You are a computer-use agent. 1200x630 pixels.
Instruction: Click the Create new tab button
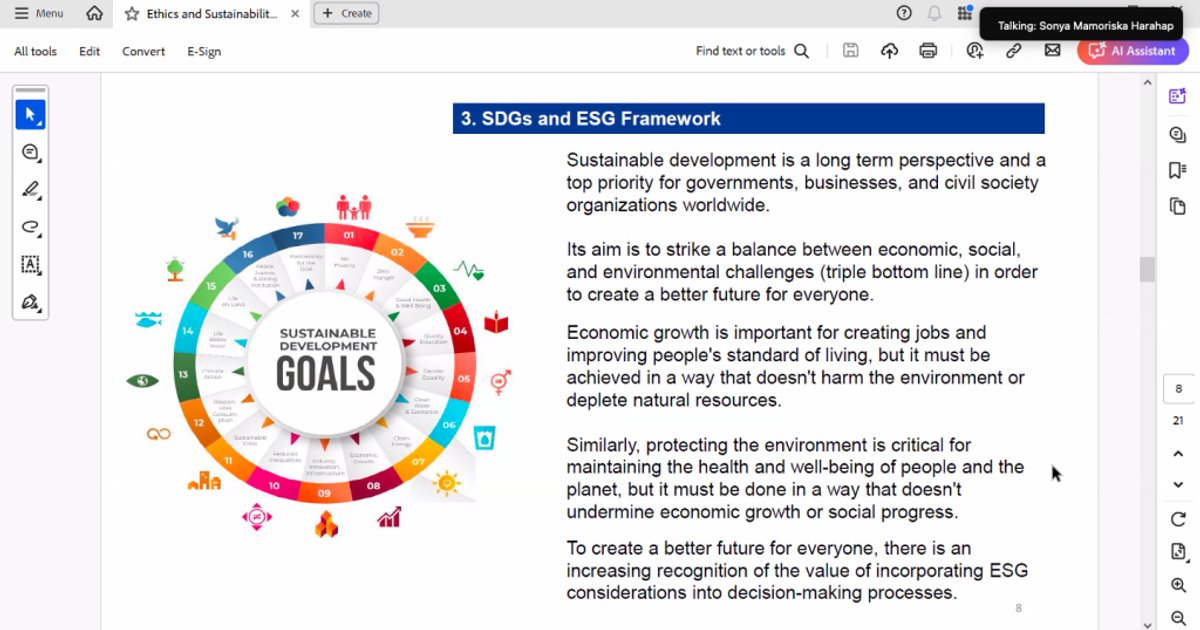(x=346, y=13)
